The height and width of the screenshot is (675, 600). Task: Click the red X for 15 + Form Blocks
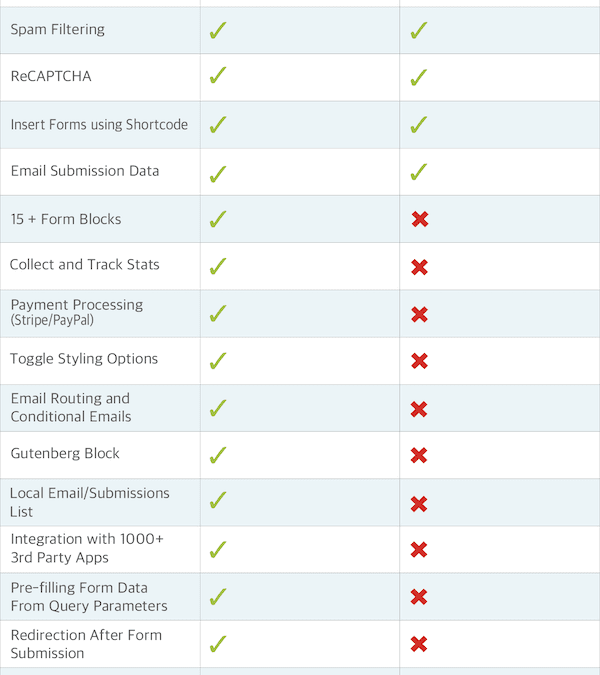[x=420, y=219]
